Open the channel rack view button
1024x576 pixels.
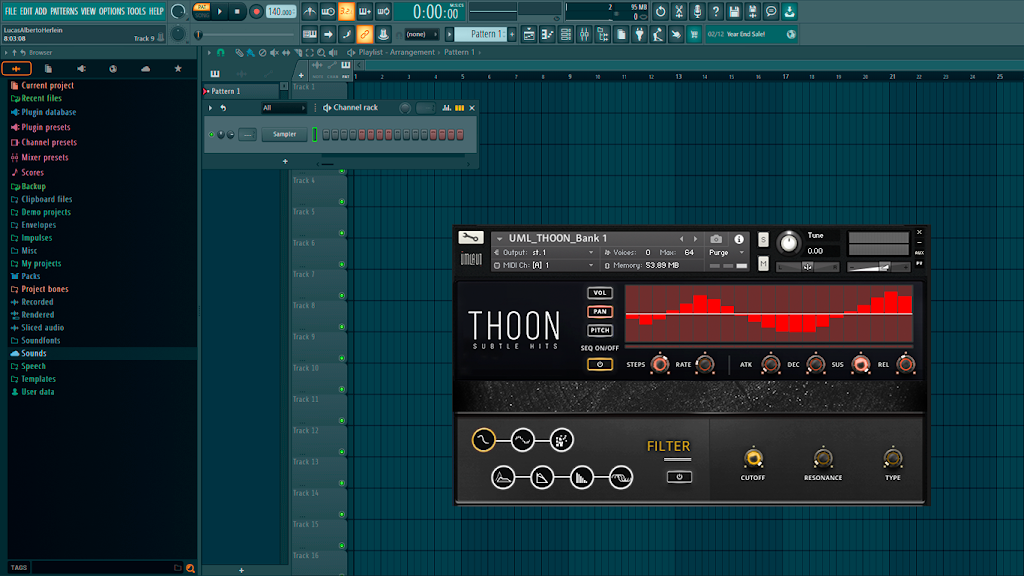(x=566, y=35)
